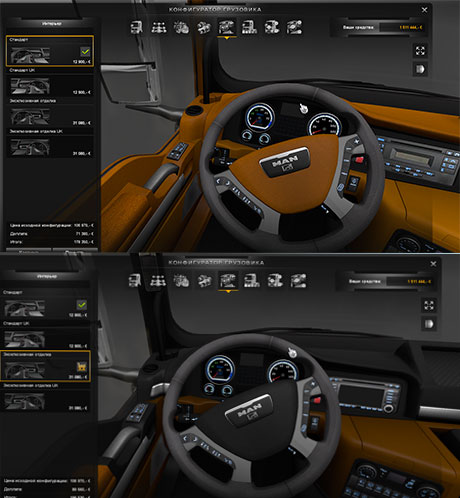
Task: Choose the Стандарт interior thumbnail, bottom screen
Action: coord(24,308)
